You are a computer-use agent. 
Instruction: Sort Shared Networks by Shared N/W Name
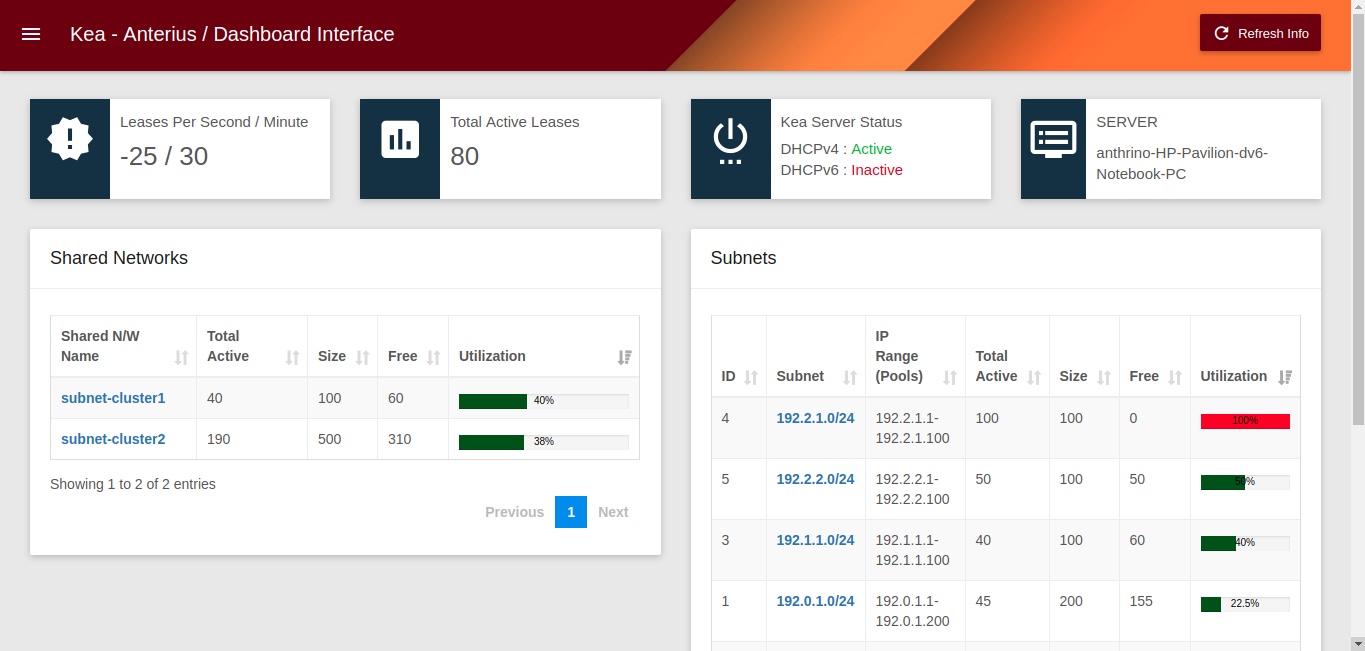pyautogui.click(x=124, y=346)
